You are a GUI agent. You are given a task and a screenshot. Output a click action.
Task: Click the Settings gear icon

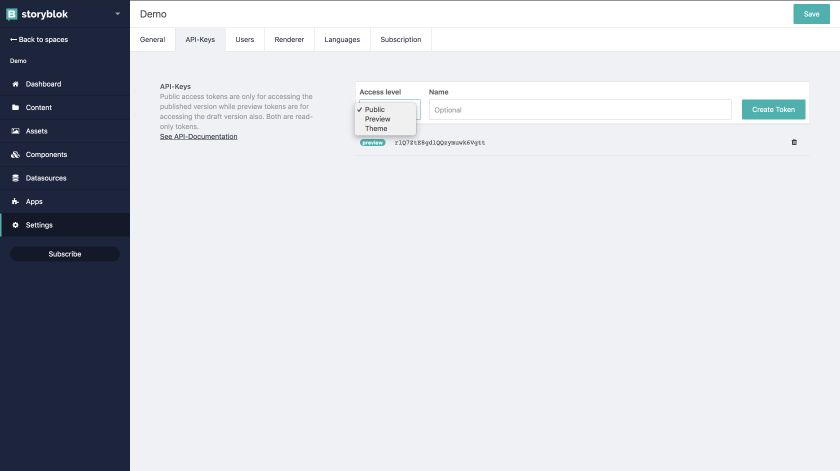click(16, 226)
